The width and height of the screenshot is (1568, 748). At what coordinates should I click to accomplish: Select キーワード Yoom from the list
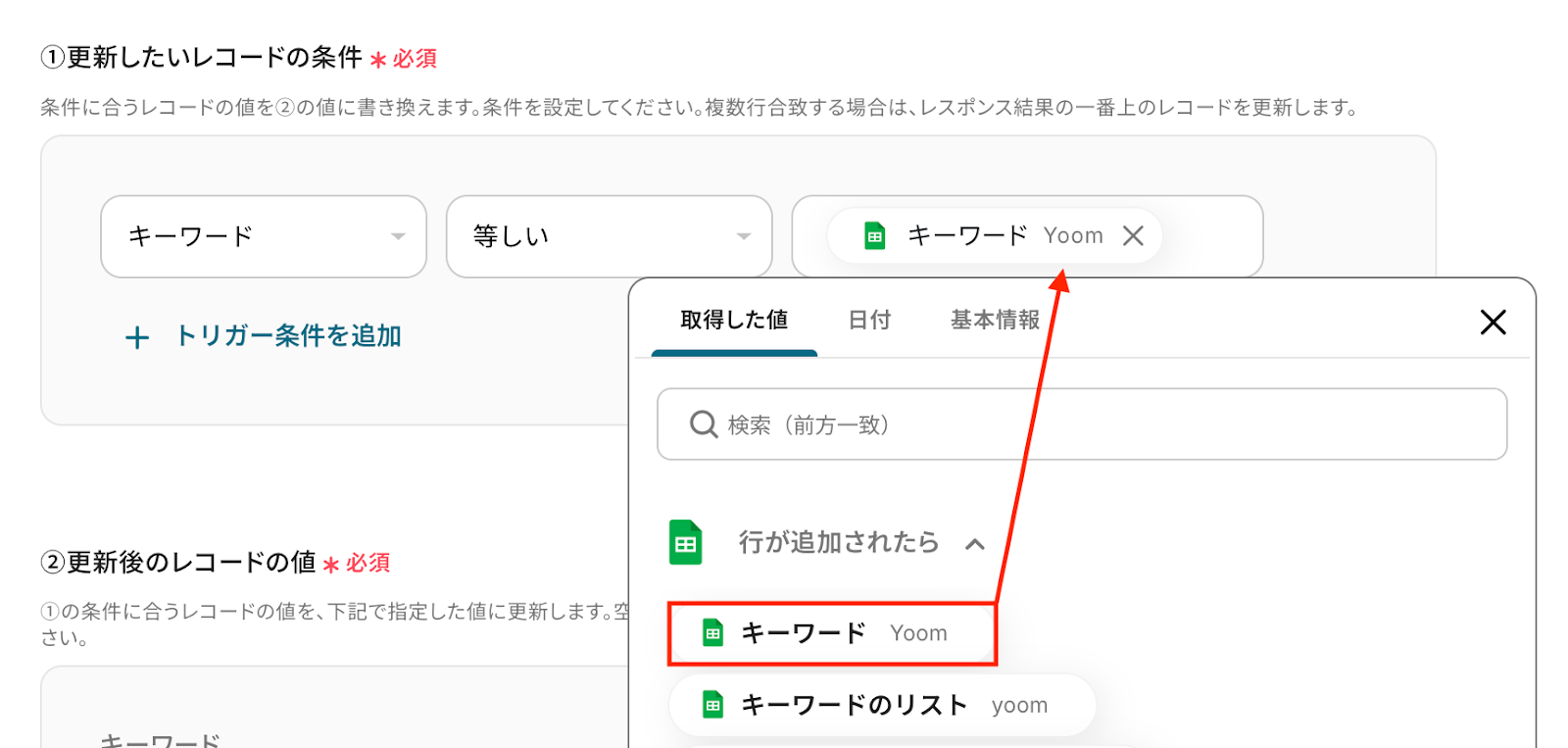pyautogui.click(x=843, y=633)
